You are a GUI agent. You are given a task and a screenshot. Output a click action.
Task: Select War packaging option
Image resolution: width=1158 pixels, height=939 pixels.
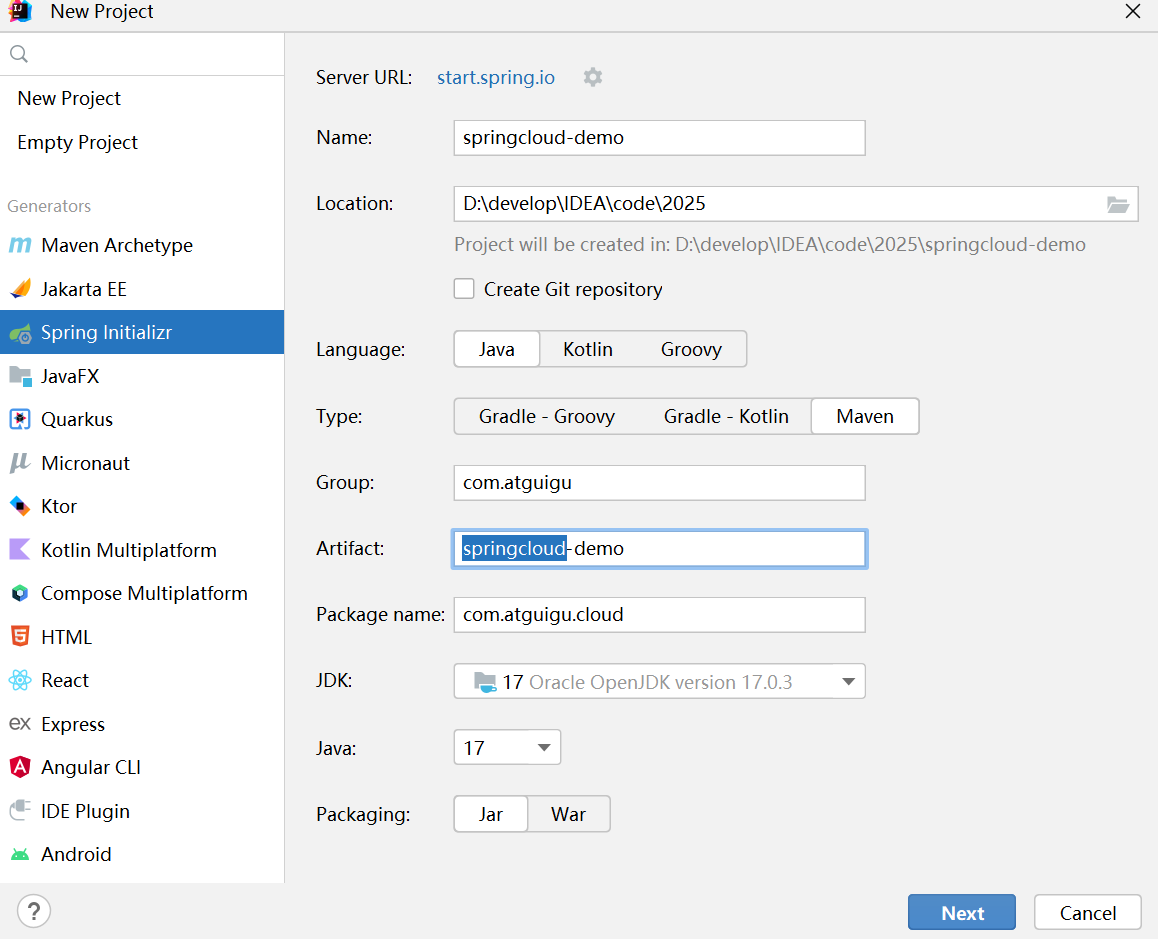[568, 813]
